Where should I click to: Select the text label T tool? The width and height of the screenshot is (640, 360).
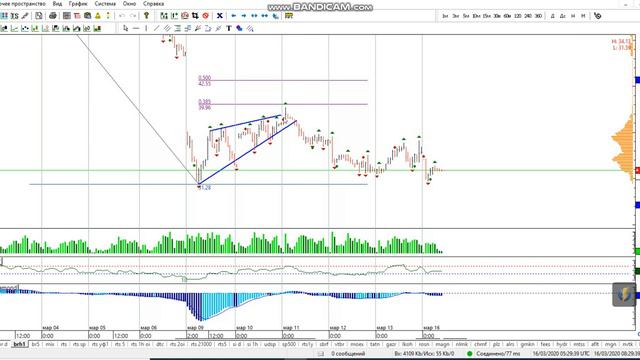point(229,29)
